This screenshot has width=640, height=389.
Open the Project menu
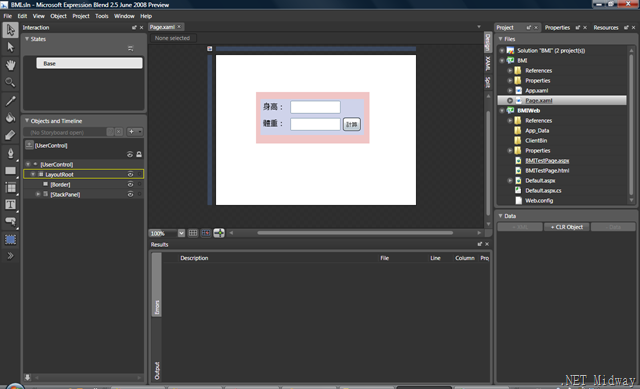81,16
